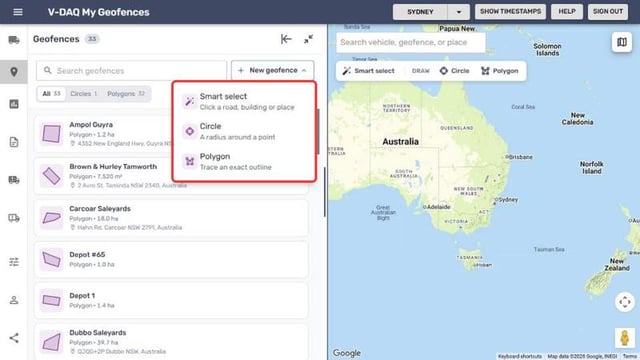Click the Carcoar Saleyards polygon thumbnail
Image resolution: width=640 pixels, height=360 pixels.
pyautogui.click(x=51, y=218)
